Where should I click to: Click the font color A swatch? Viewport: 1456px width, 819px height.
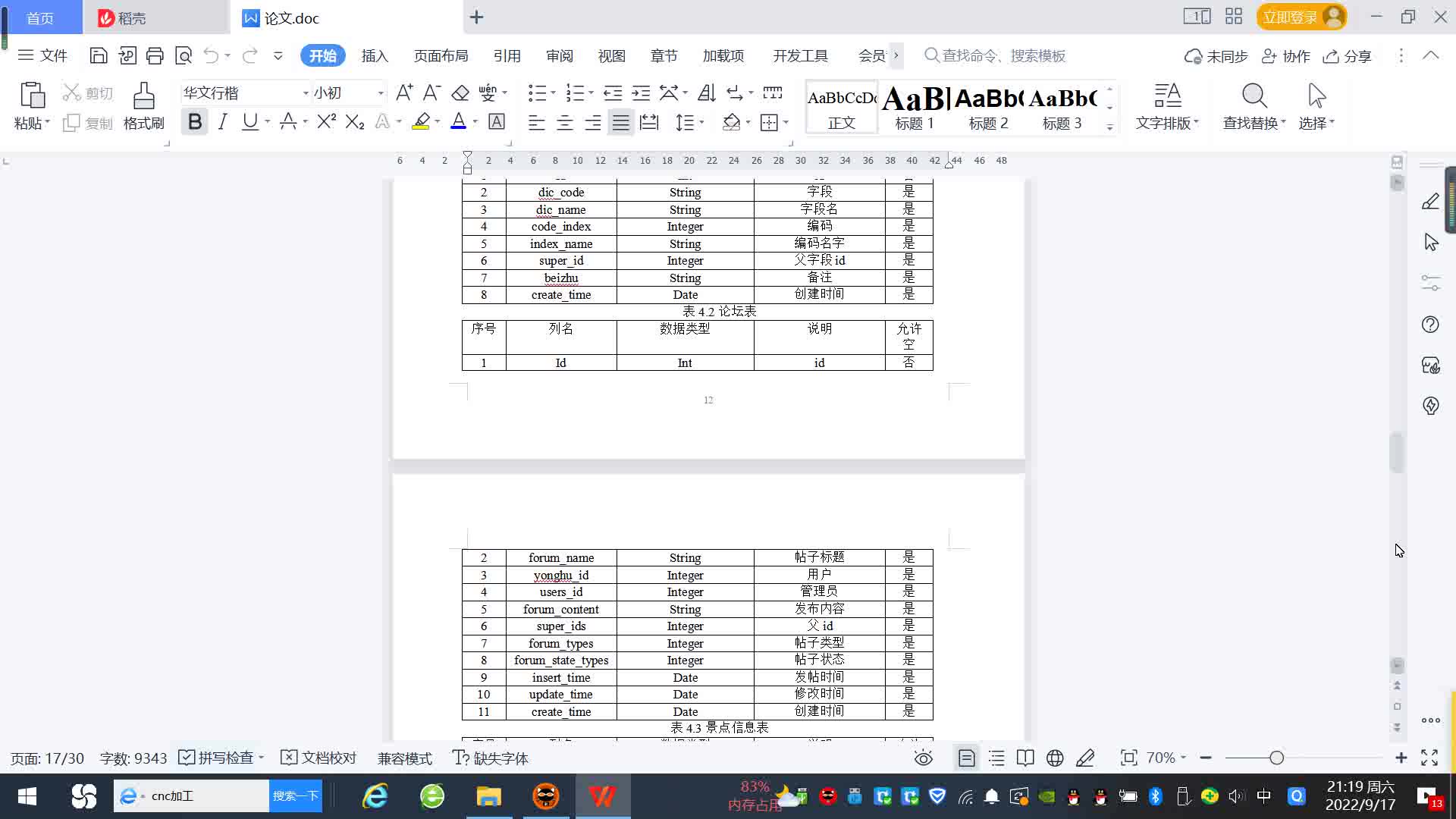(x=458, y=121)
